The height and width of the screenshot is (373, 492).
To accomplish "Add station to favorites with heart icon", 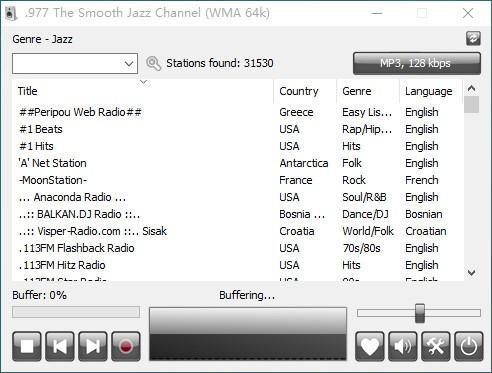I will (x=370, y=346).
